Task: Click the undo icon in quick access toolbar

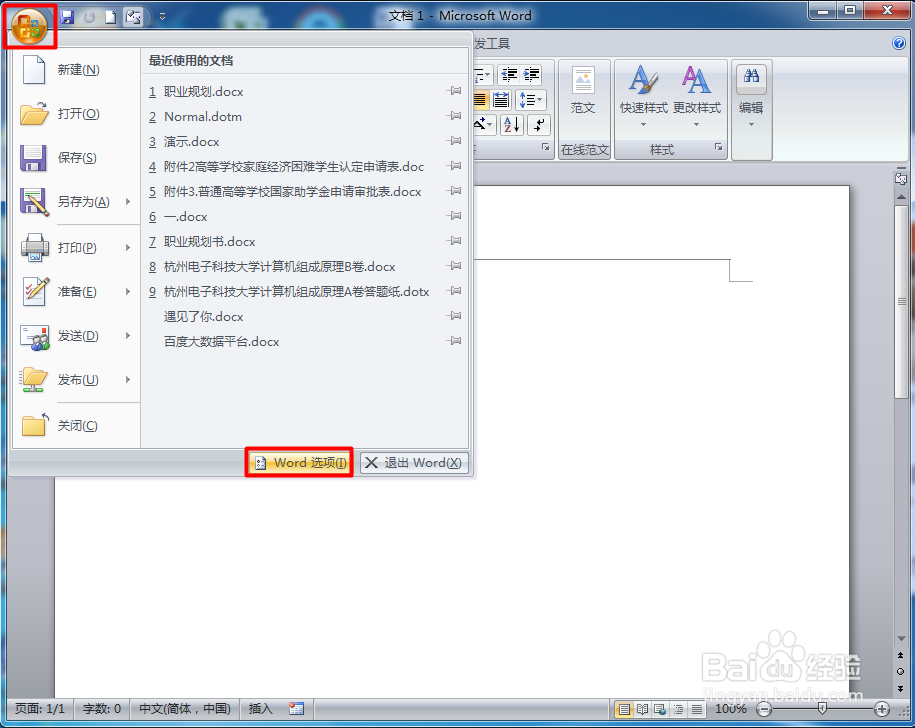Action: [x=89, y=18]
